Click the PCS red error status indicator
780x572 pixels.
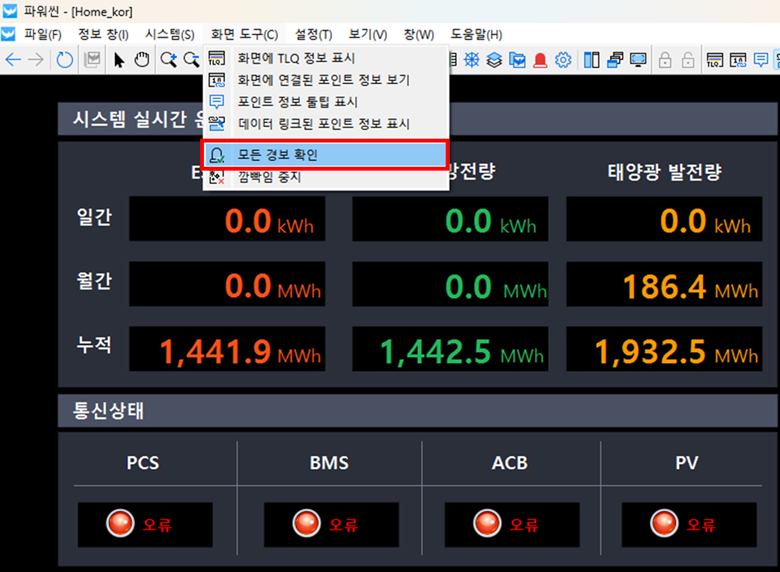pyautogui.click(x=121, y=524)
